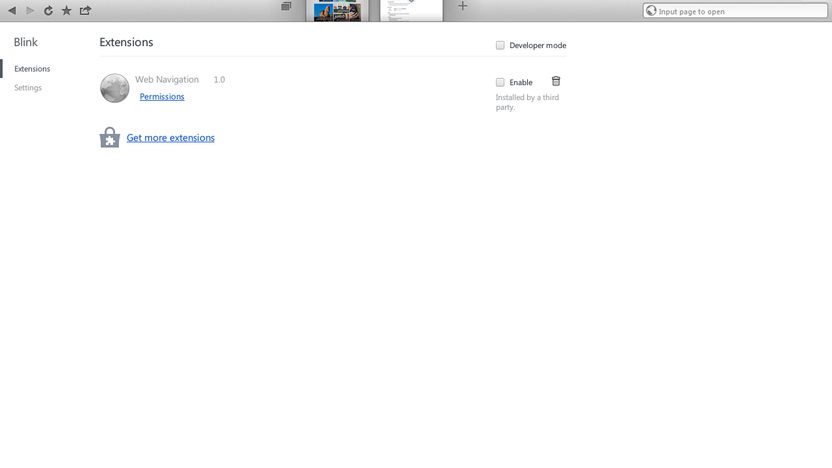Click the 'Input page to open' field
Image resolution: width=832 pixels, height=468 pixels.
pos(735,11)
